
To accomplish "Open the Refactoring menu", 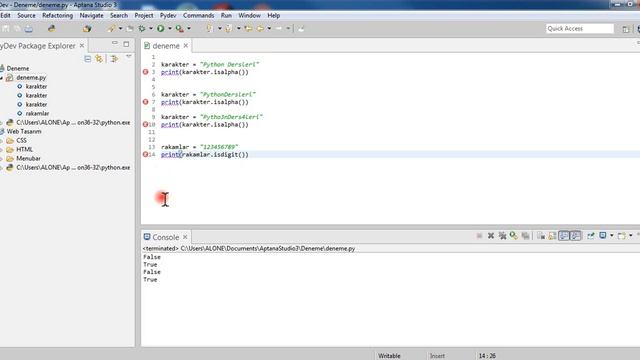I will pos(58,16).
